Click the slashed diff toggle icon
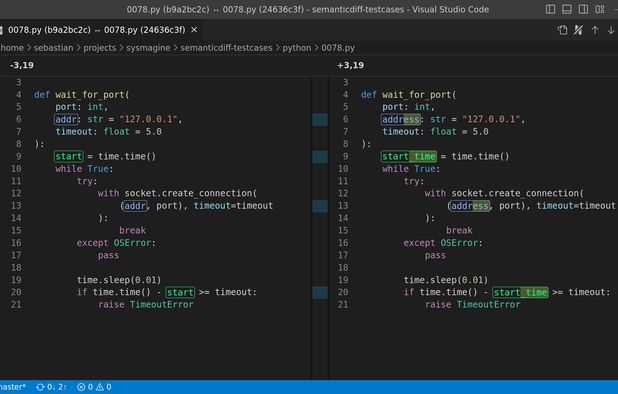The width and height of the screenshot is (618, 394). [x=578, y=30]
